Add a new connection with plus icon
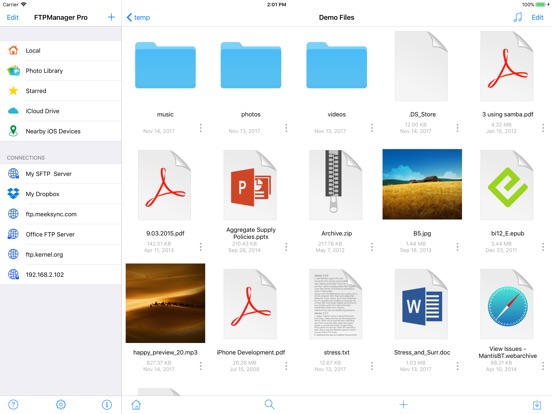Screen dimensions: 552x414 [x=111, y=17]
